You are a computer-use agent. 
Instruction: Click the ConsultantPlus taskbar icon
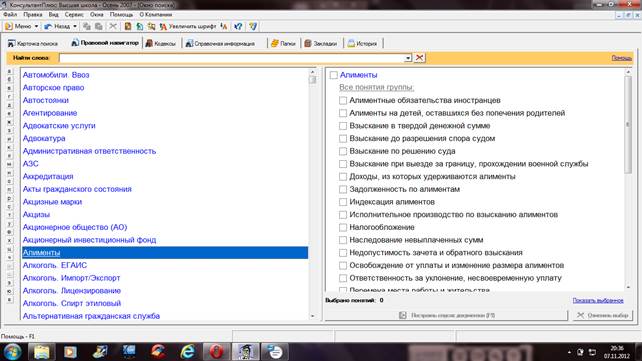point(246,352)
